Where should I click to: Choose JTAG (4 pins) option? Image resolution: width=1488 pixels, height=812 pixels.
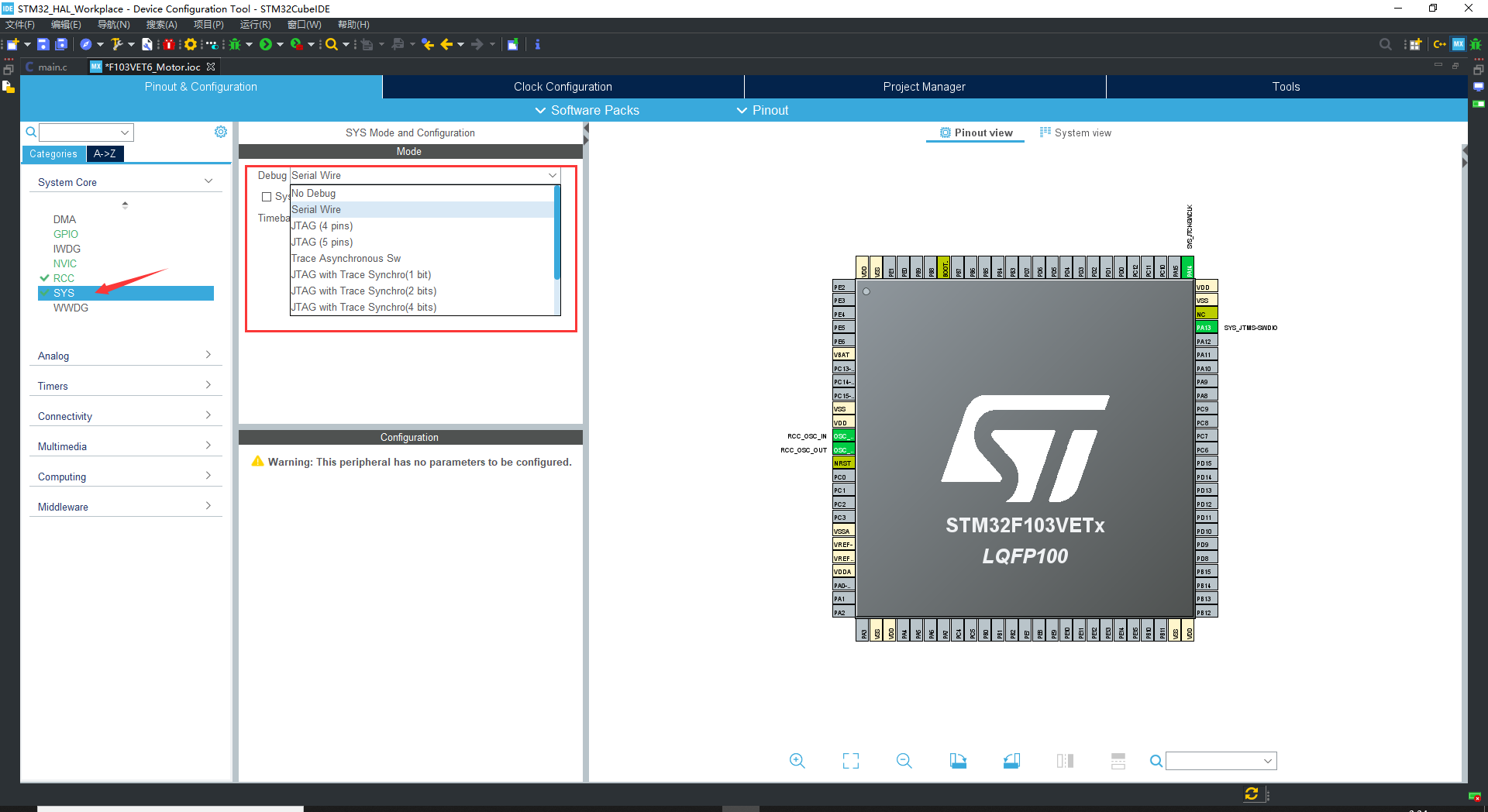[422, 225]
